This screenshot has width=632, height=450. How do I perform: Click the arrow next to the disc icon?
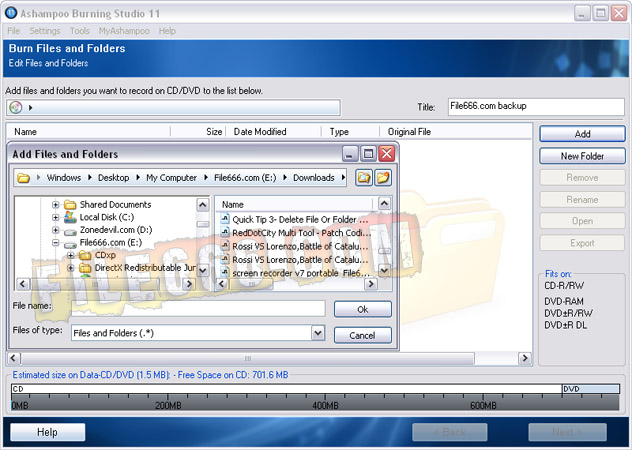coord(30,108)
